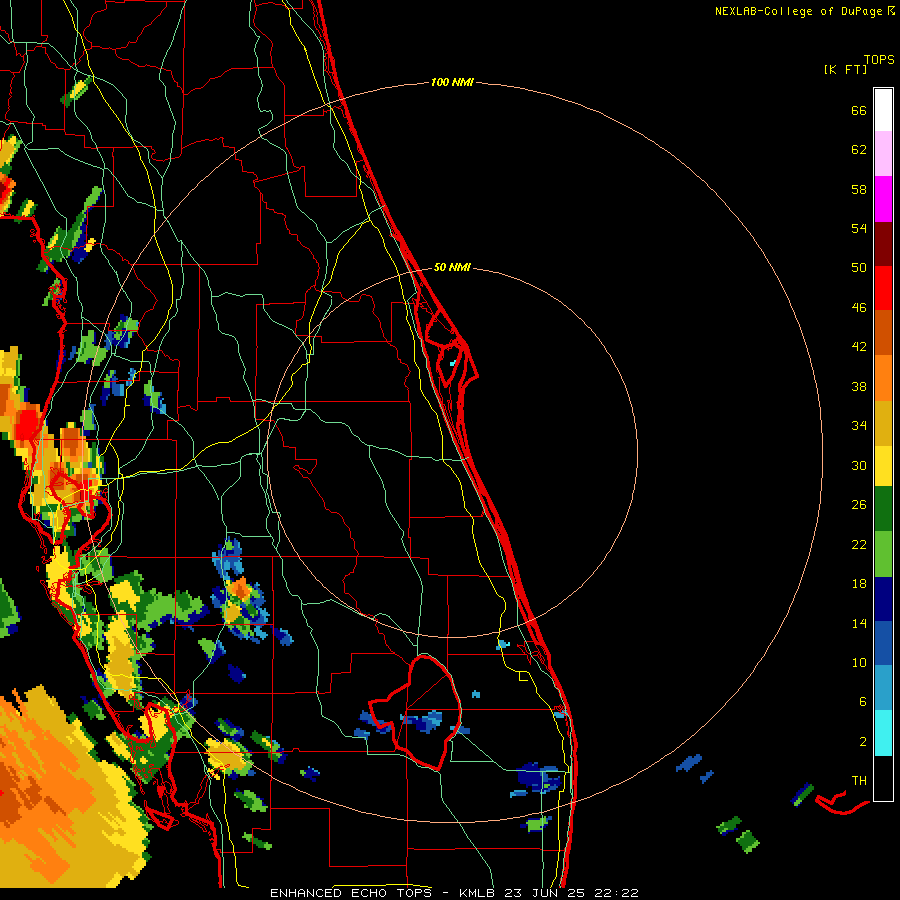Viewport: 900px width, 900px height.
Task: Click the light pink swatch at 62
Action: coord(883,153)
